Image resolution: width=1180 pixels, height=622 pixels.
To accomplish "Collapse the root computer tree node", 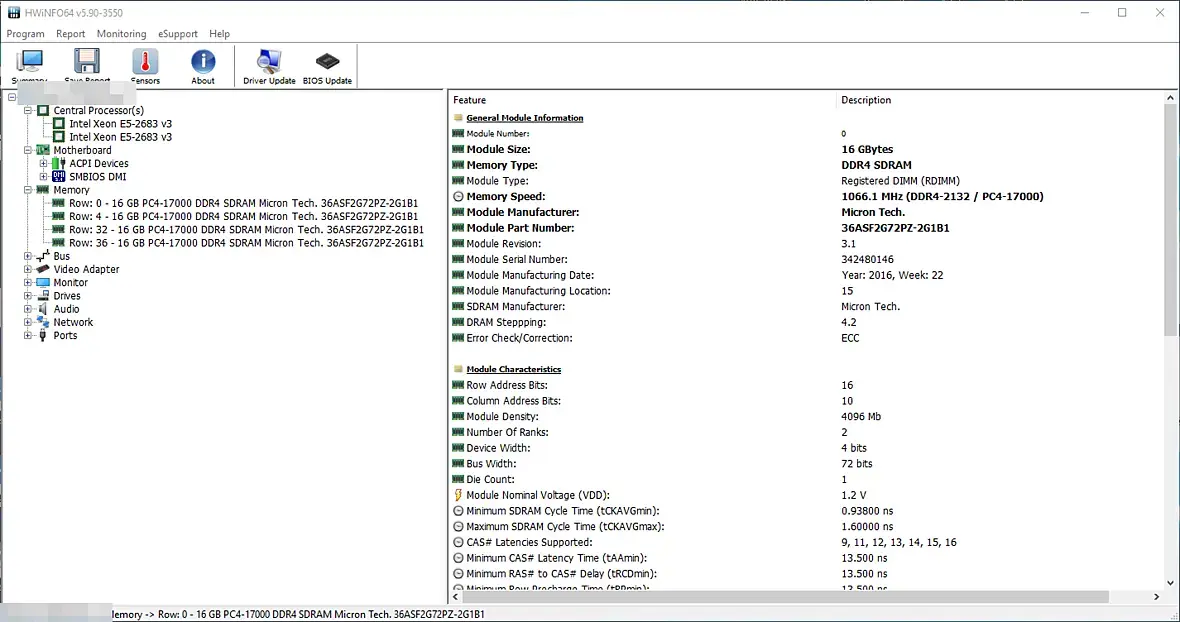I will (12, 97).
